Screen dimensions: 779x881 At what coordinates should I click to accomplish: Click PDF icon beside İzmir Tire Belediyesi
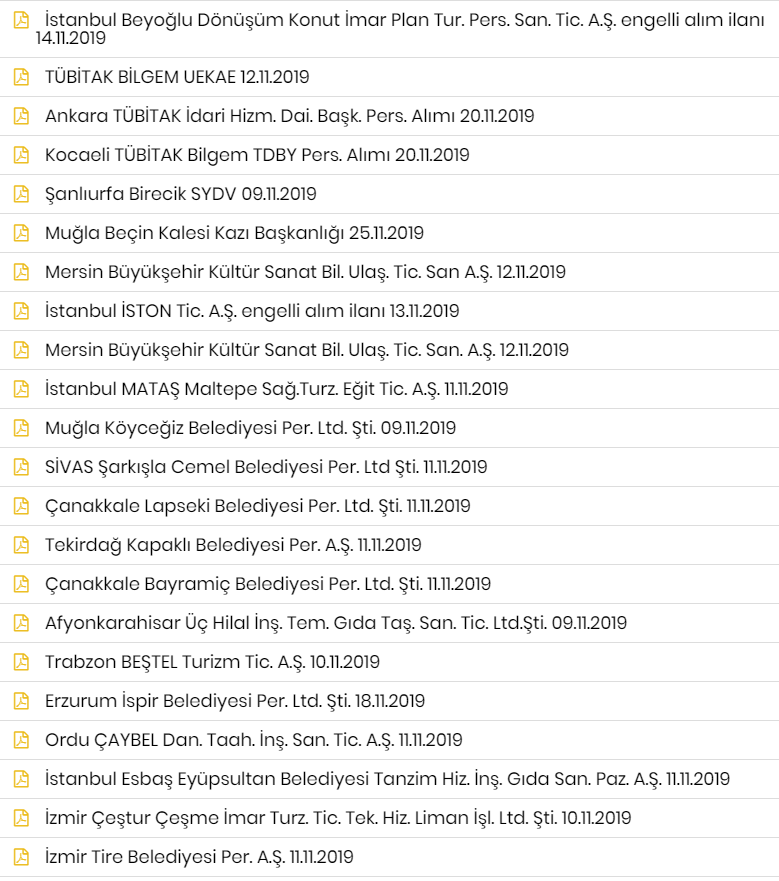tap(21, 856)
